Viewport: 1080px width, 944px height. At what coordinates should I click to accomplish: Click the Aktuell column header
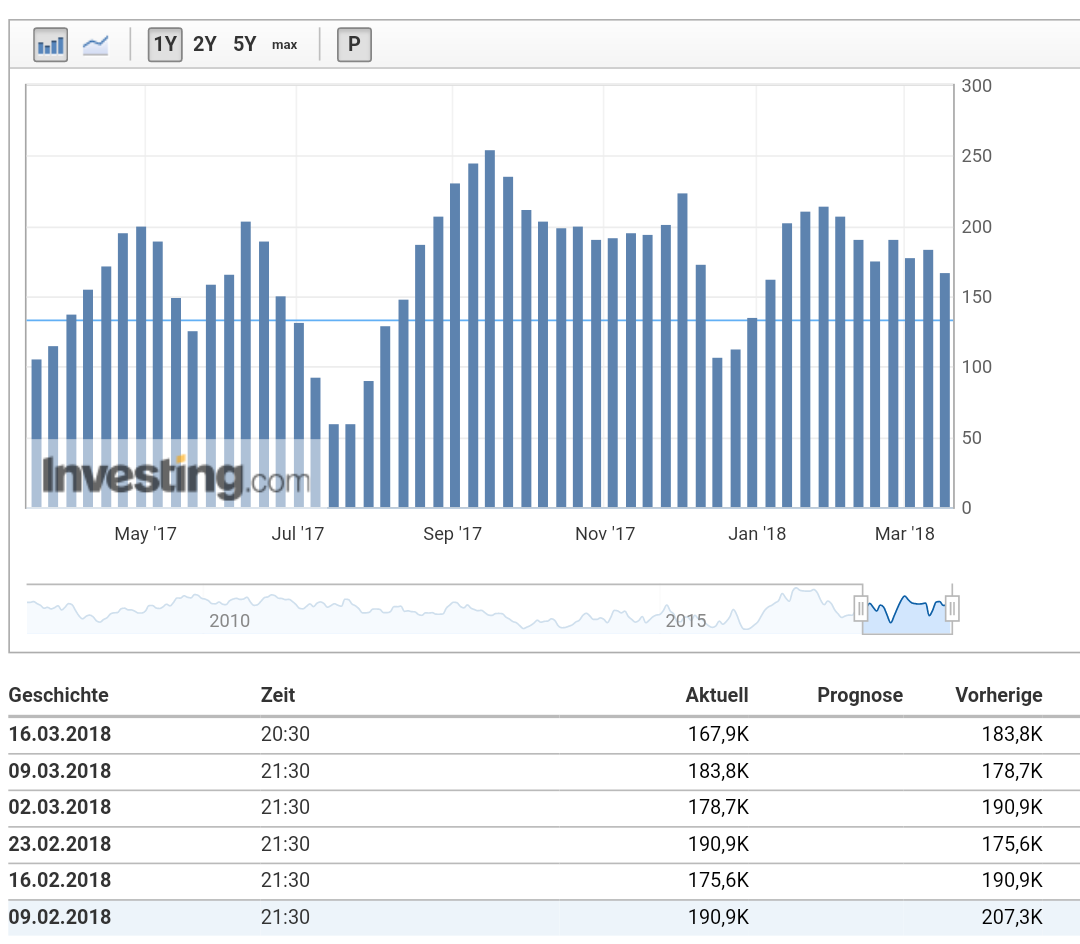coord(717,695)
